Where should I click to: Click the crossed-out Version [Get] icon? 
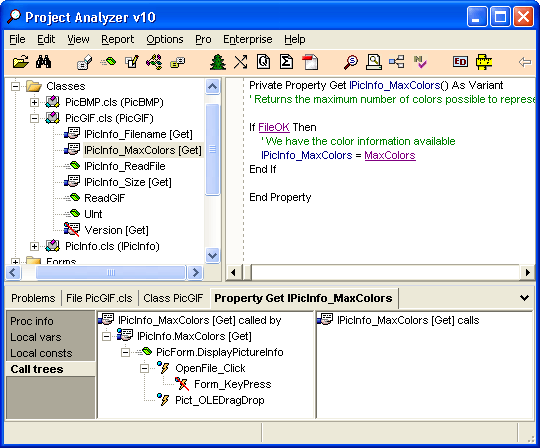click(x=72, y=230)
